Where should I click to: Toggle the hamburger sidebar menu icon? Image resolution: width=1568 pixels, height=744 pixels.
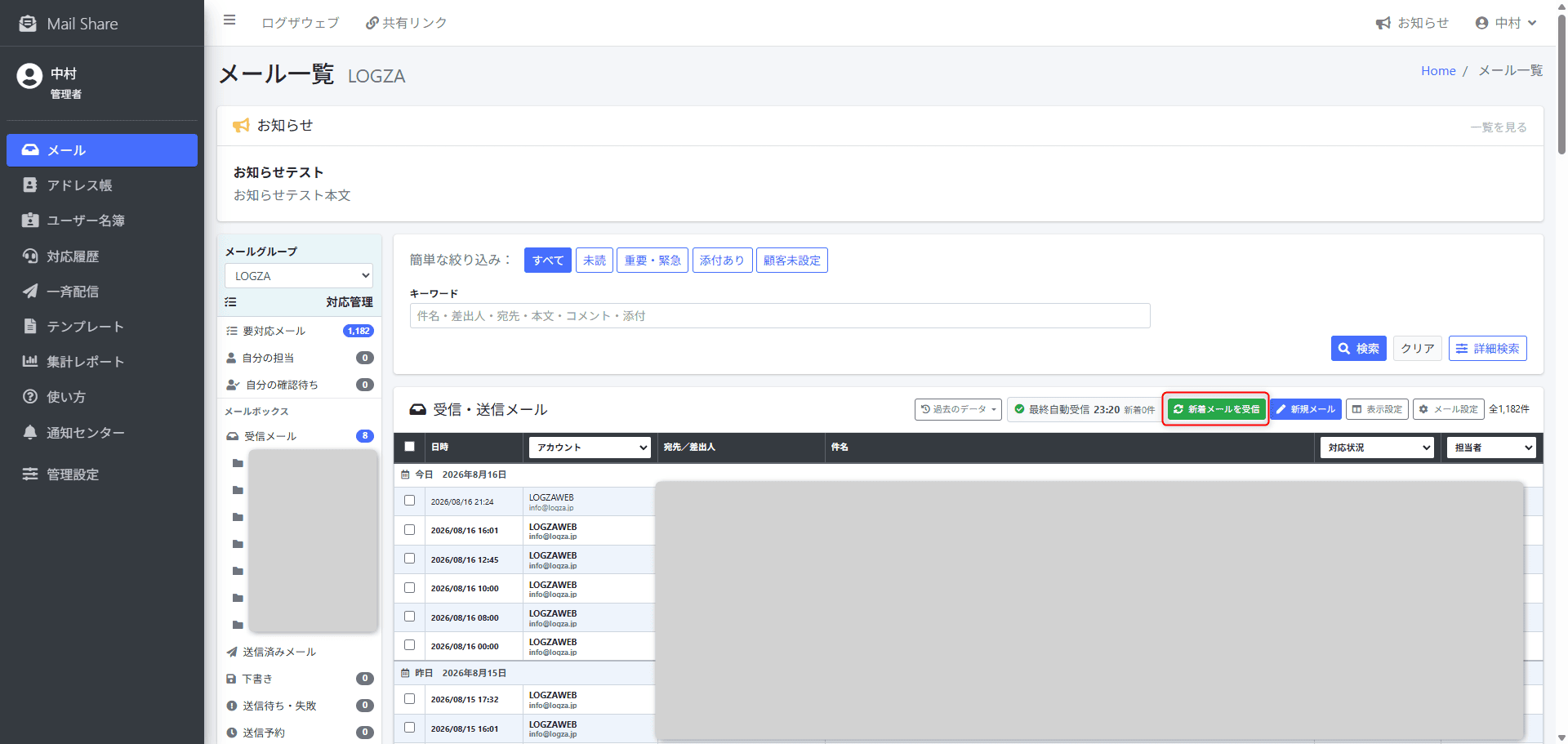tap(229, 20)
